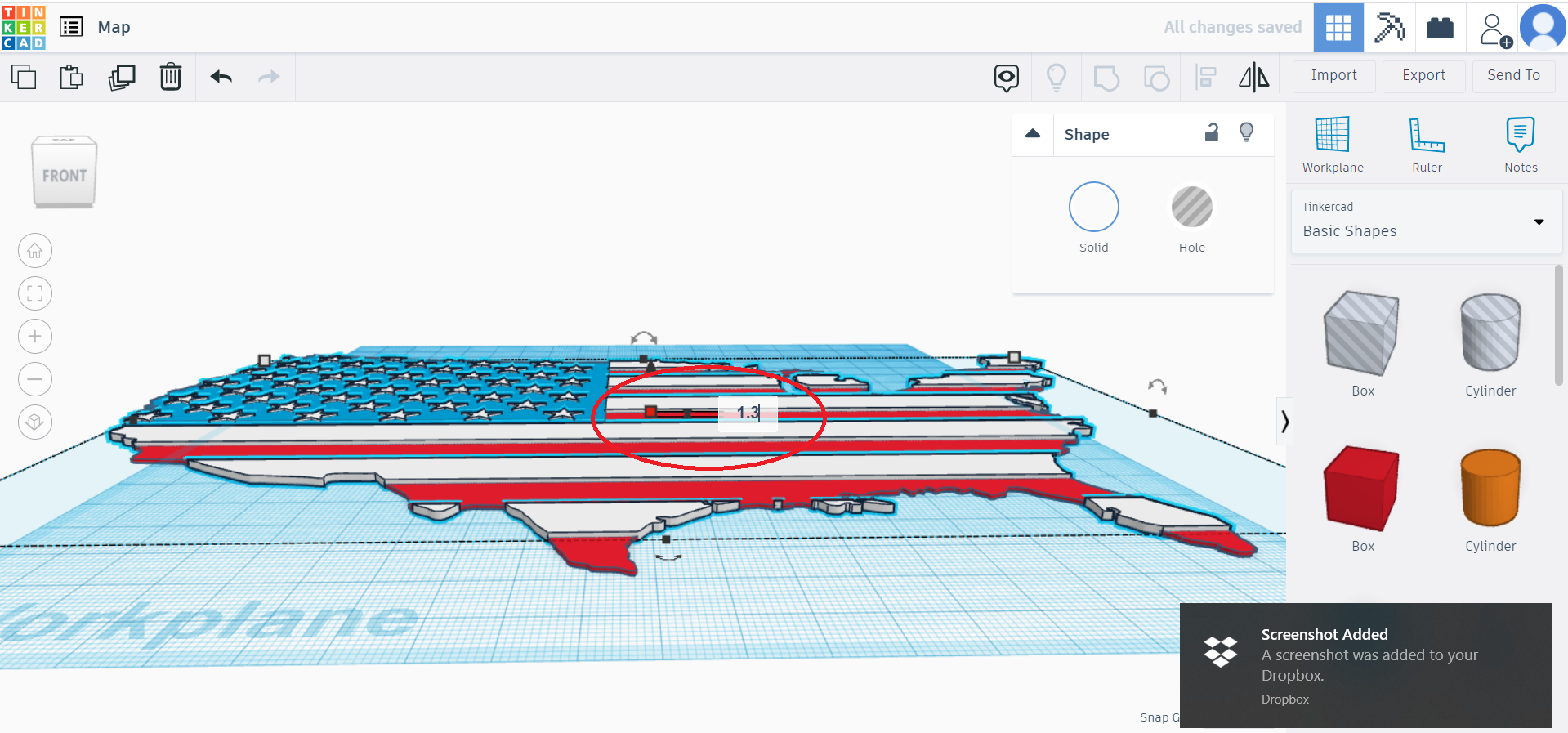Click the All changes saved status

(x=1232, y=27)
